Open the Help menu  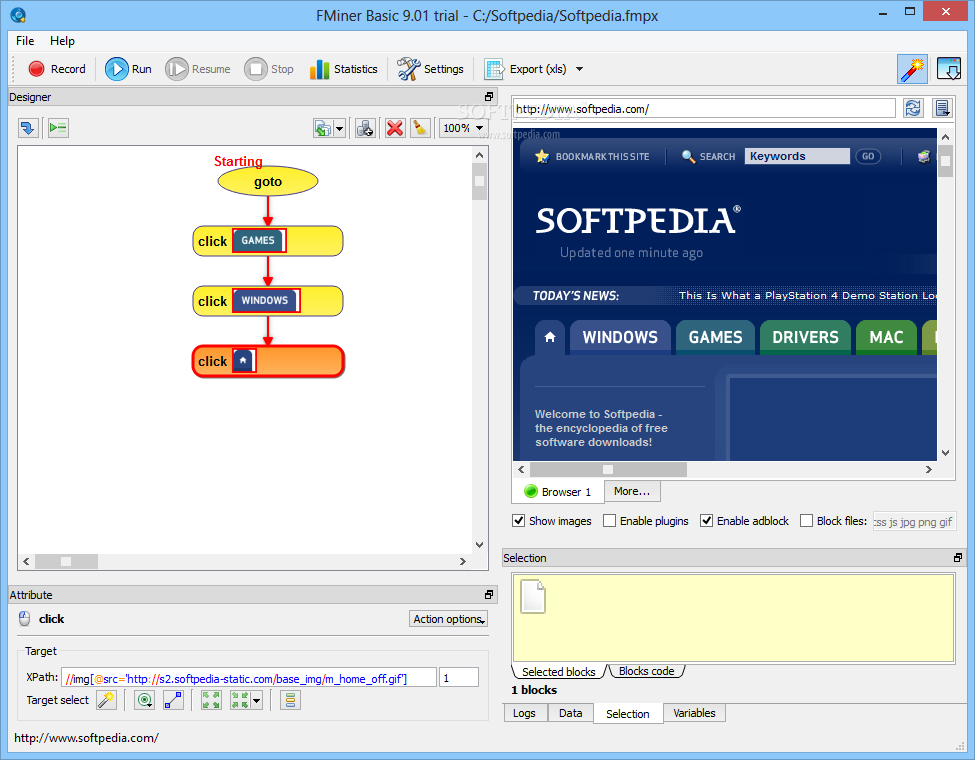[x=62, y=41]
